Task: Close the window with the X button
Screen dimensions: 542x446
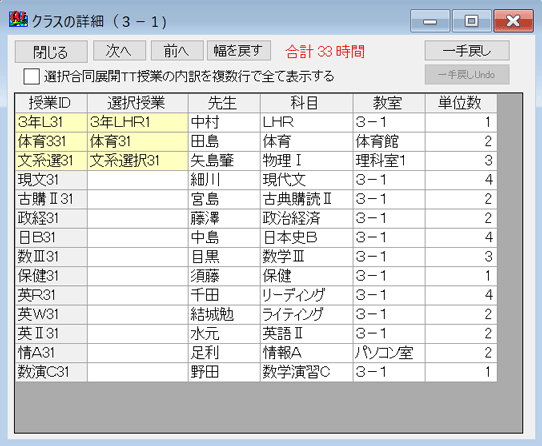Action: (x=513, y=21)
